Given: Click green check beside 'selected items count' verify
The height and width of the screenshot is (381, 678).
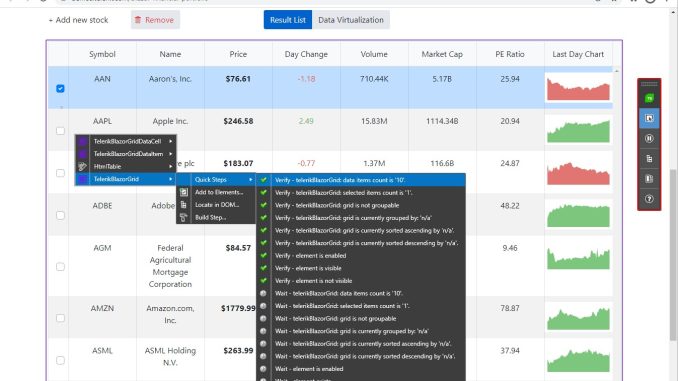Looking at the screenshot, I should pyautogui.click(x=263, y=192).
